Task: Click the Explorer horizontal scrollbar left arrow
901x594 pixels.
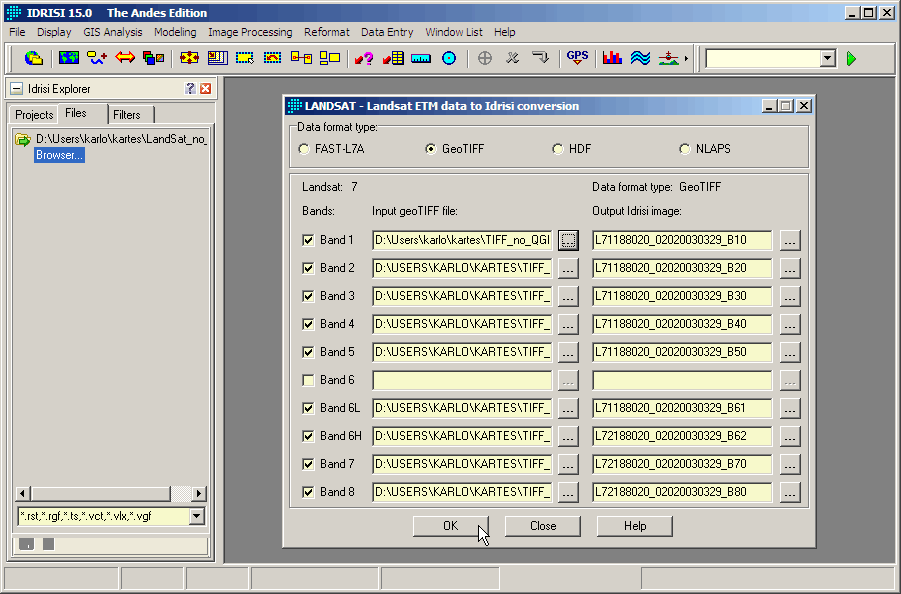Action: [x=23, y=493]
